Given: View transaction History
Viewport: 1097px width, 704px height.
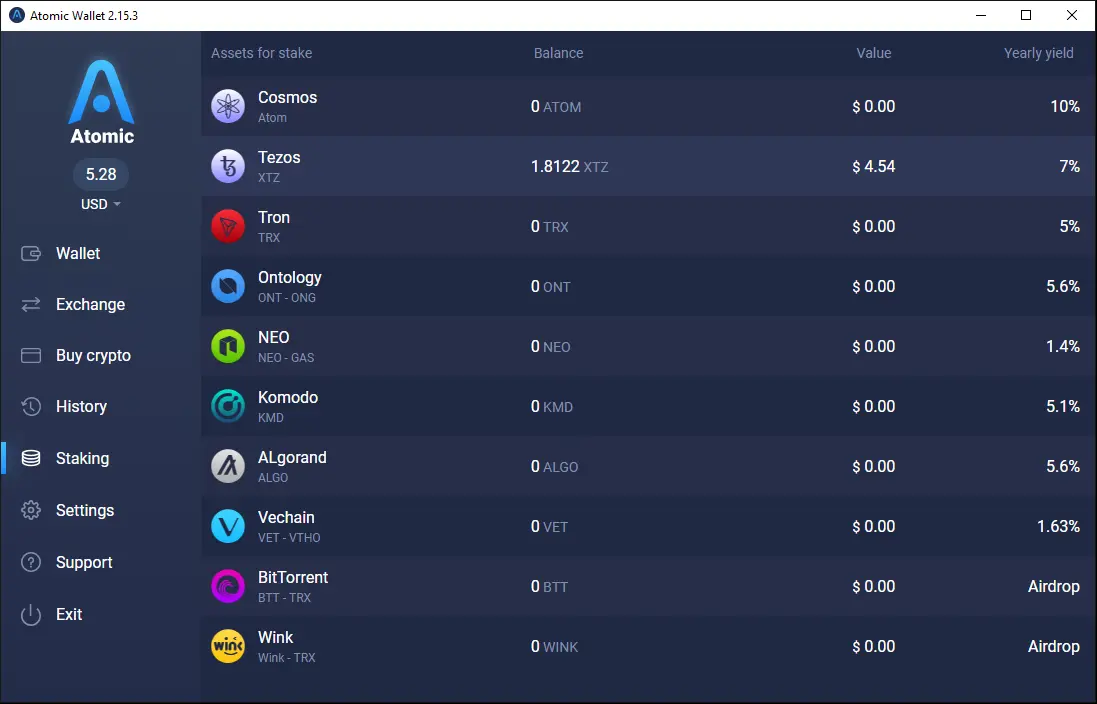Looking at the screenshot, I should pos(81,407).
